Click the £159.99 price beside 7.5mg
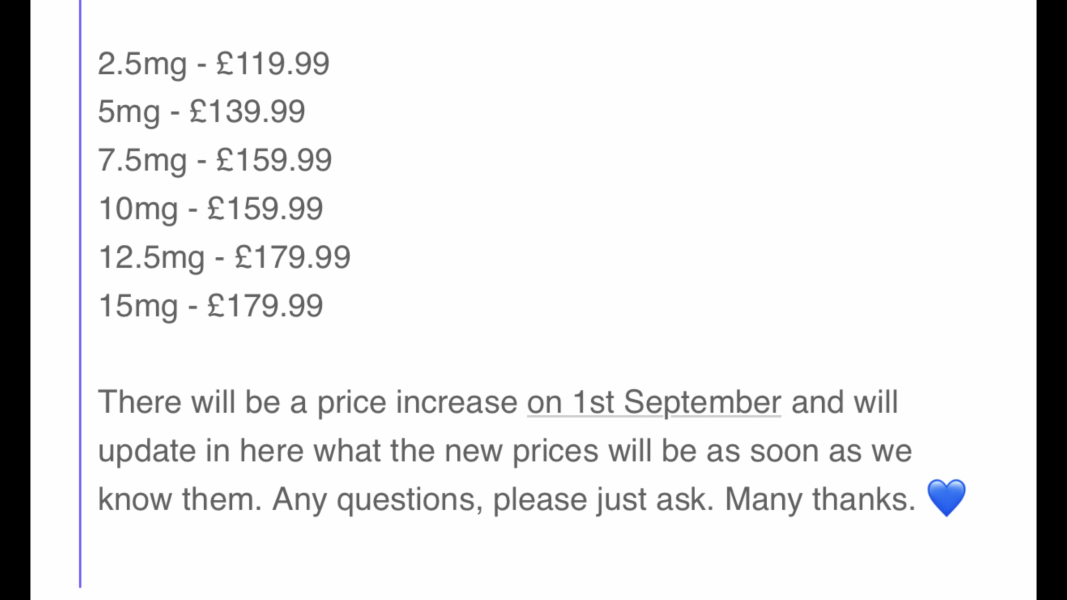The width and height of the screenshot is (1067, 600). [274, 160]
